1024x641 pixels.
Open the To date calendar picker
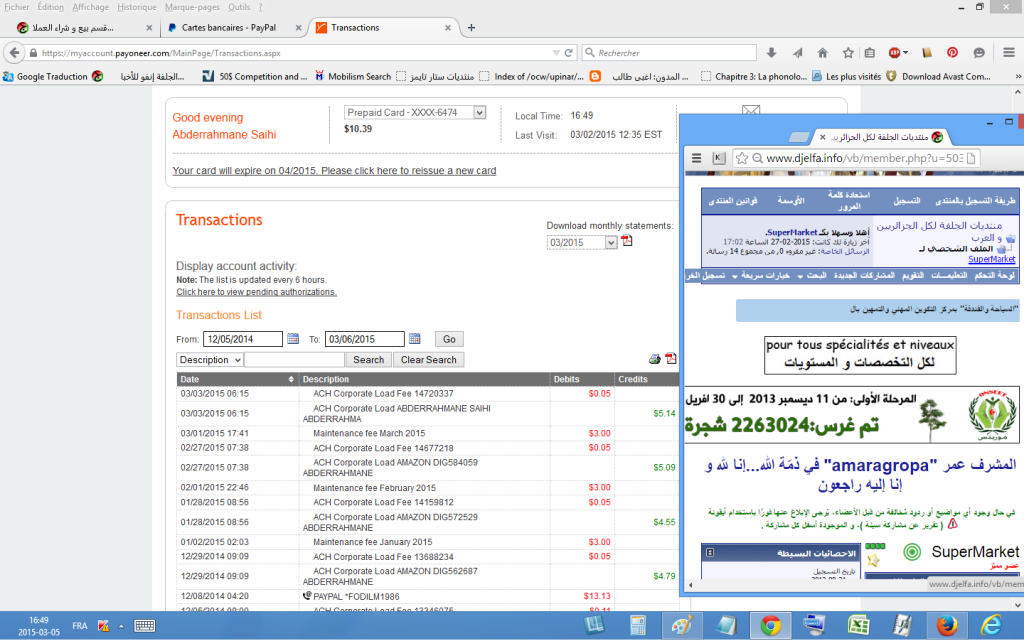[x=415, y=339]
